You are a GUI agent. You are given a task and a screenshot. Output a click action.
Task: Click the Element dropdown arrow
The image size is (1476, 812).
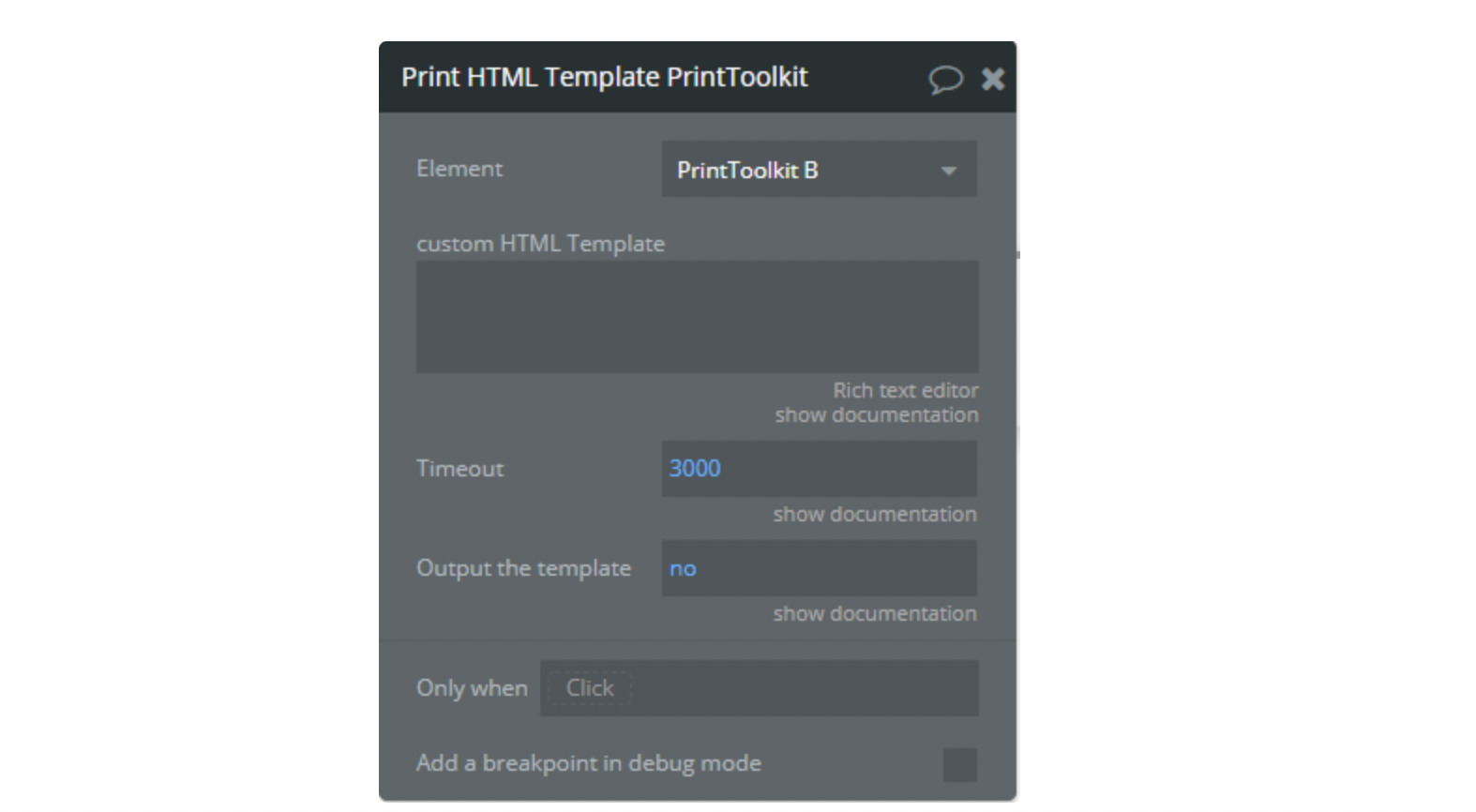tap(949, 171)
